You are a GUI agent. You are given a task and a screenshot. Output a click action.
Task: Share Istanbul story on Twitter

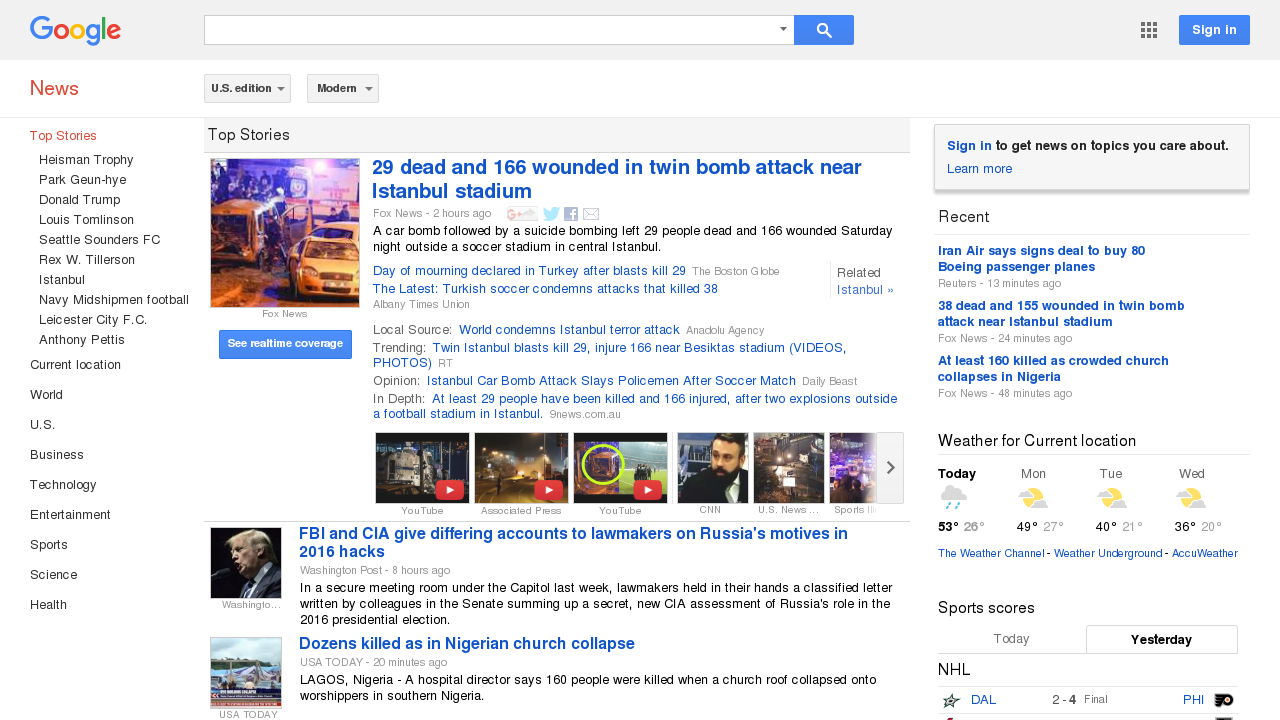pos(551,214)
